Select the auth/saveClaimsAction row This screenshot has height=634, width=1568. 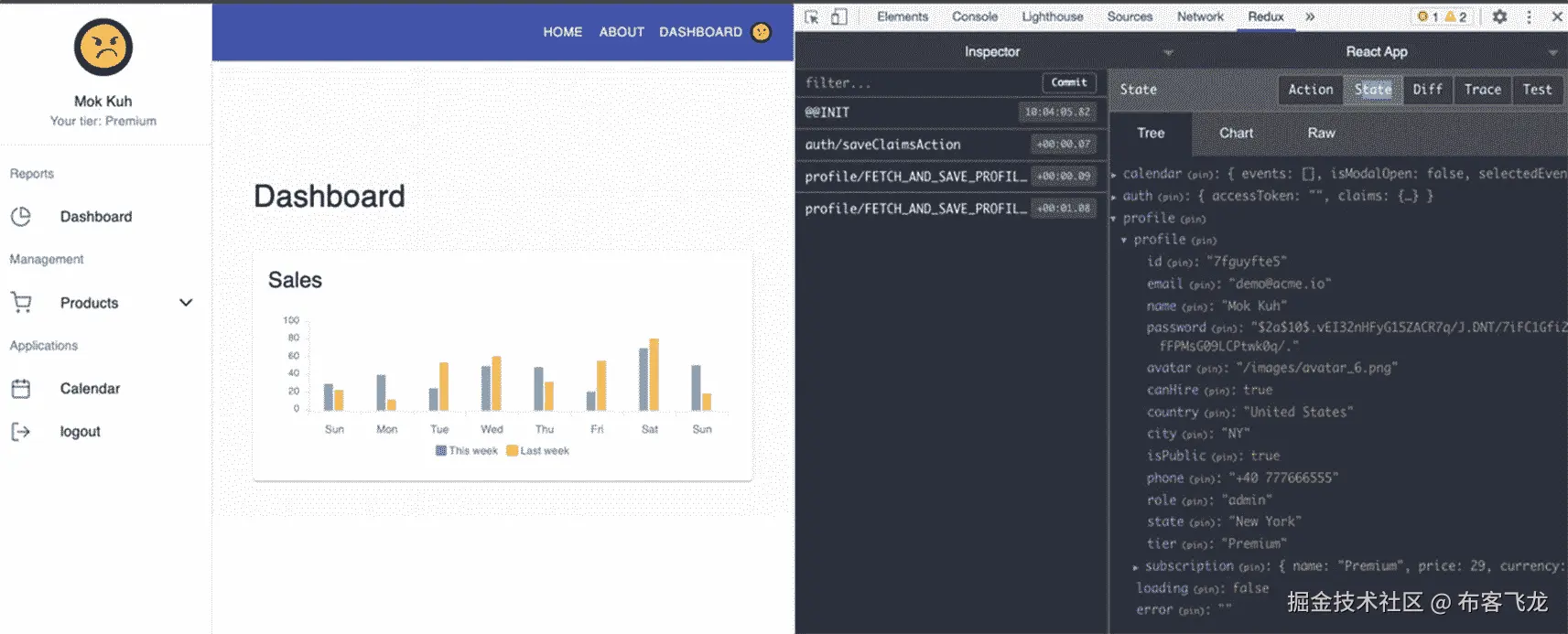point(951,145)
